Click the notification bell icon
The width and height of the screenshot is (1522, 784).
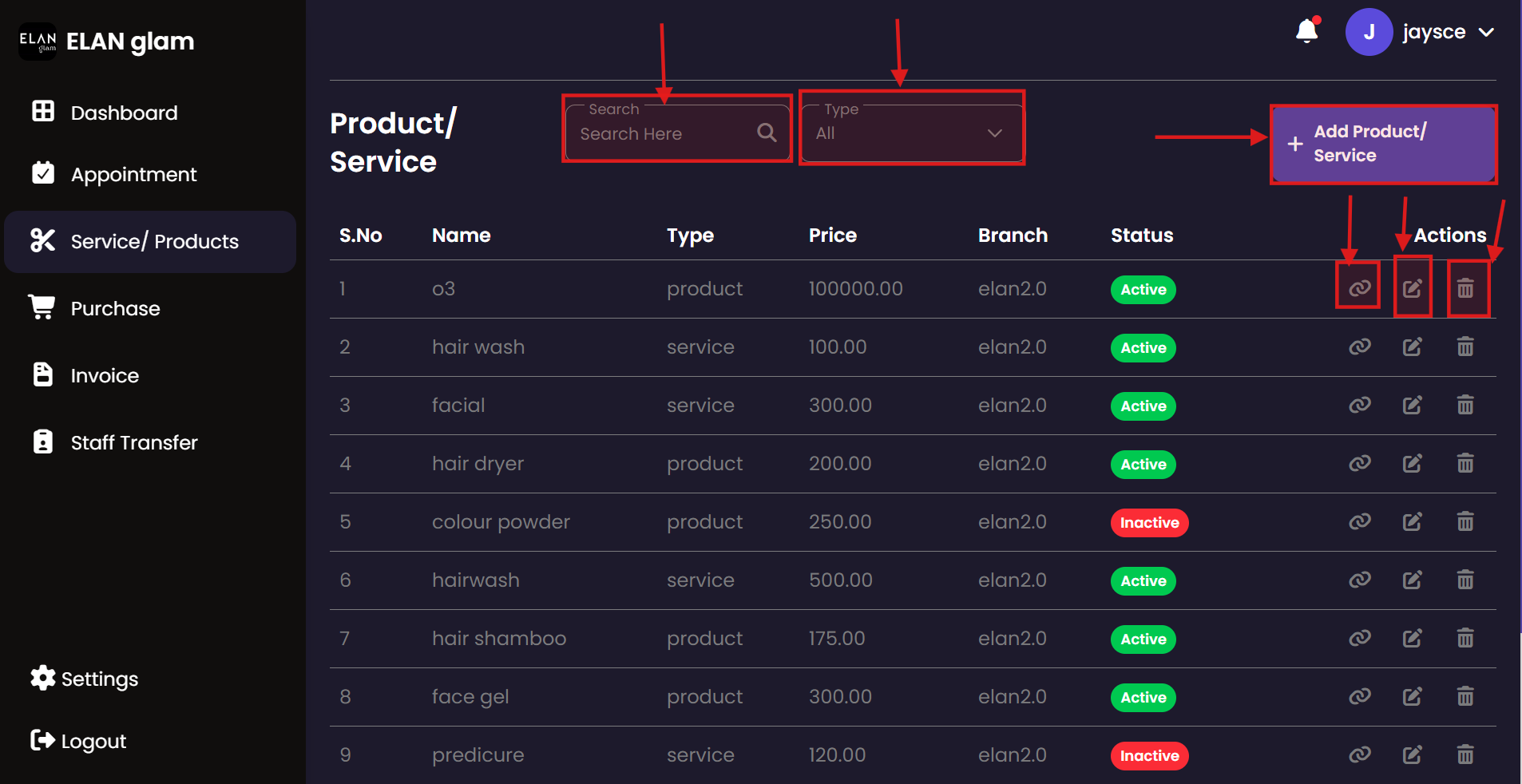(x=1306, y=32)
